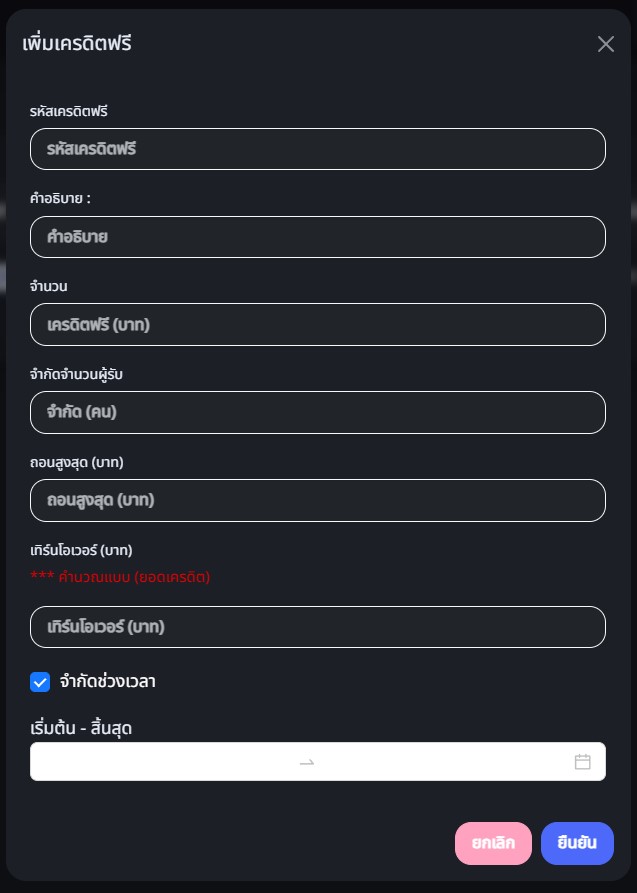Viewport: 637px width, 893px height.
Task: Focus the จำกัด (คน) recipient limit field
Action: 317,412
